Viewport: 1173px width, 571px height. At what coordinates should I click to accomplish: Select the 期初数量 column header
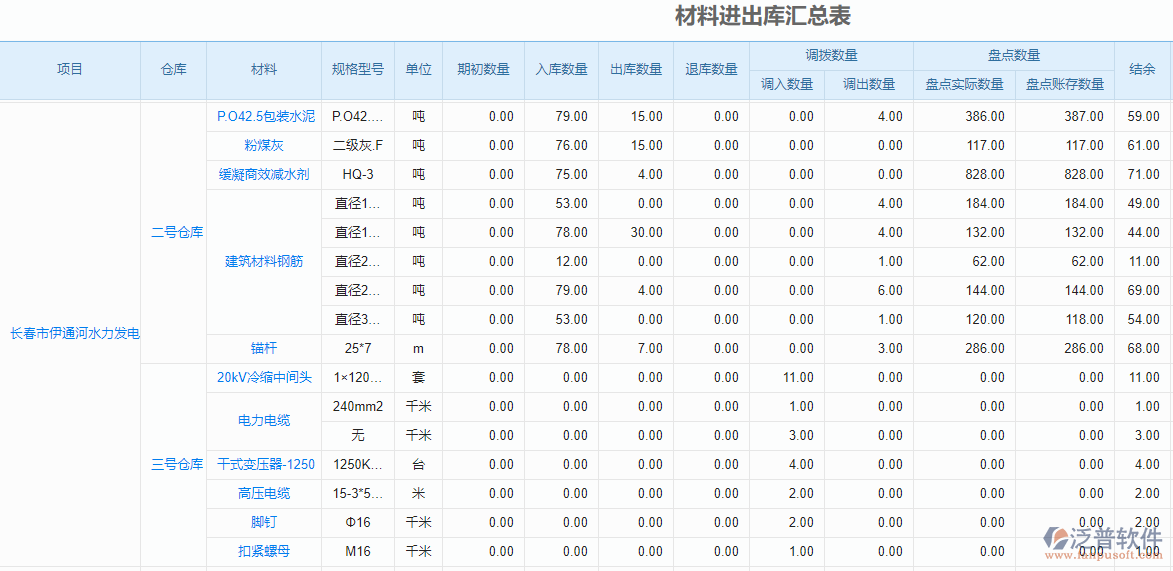coord(484,70)
